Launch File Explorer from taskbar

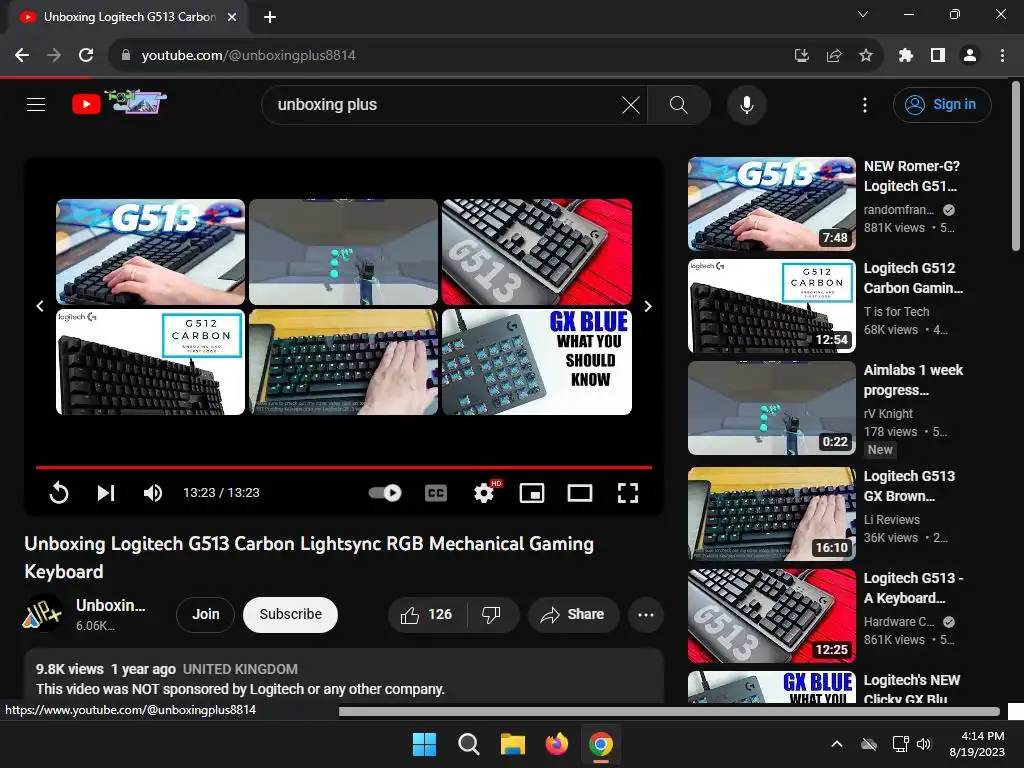pyautogui.click(x=513, y=744)
